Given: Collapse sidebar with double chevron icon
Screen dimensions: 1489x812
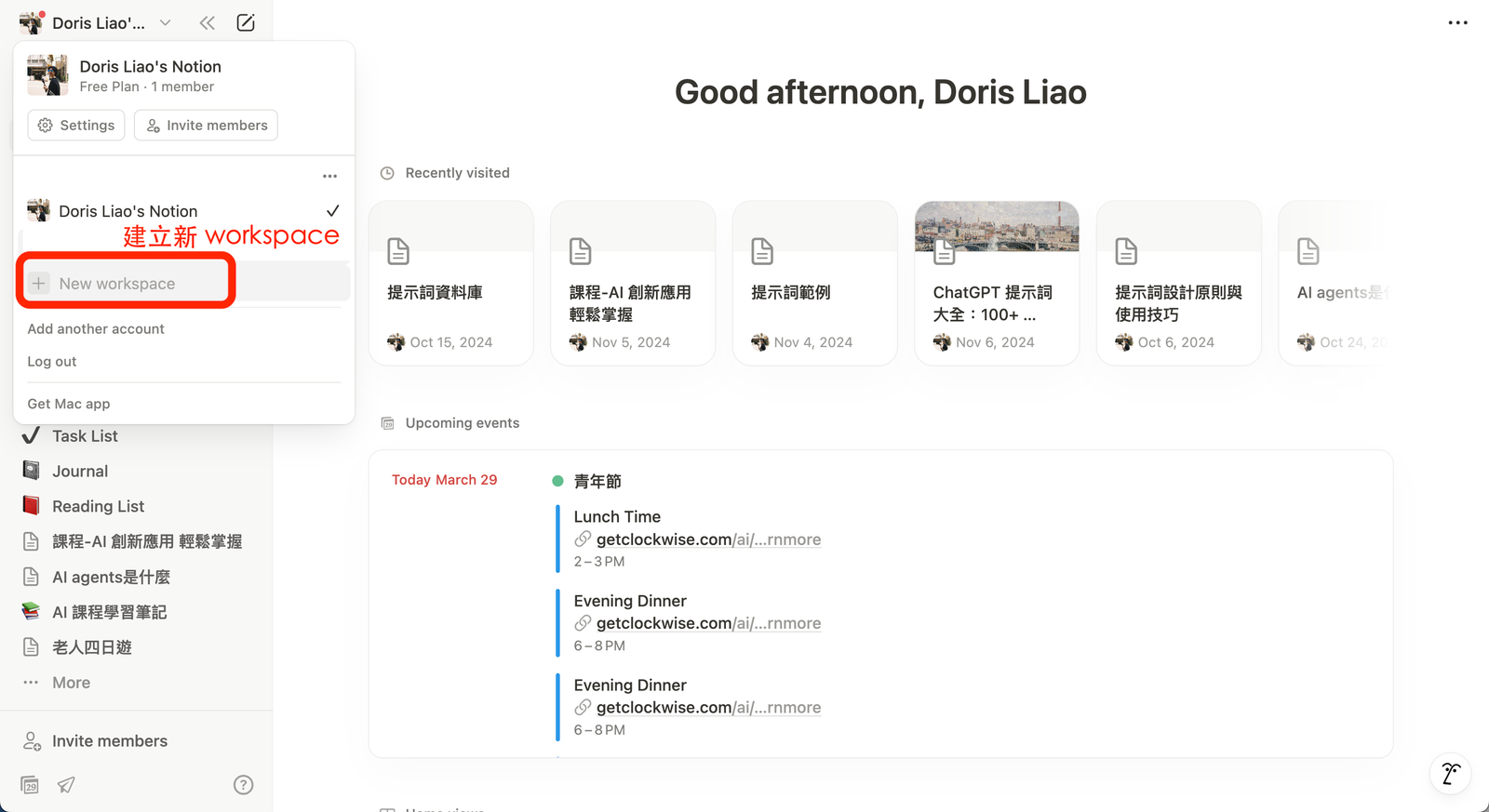Looking at the screenshot, I should coord(207,23).
